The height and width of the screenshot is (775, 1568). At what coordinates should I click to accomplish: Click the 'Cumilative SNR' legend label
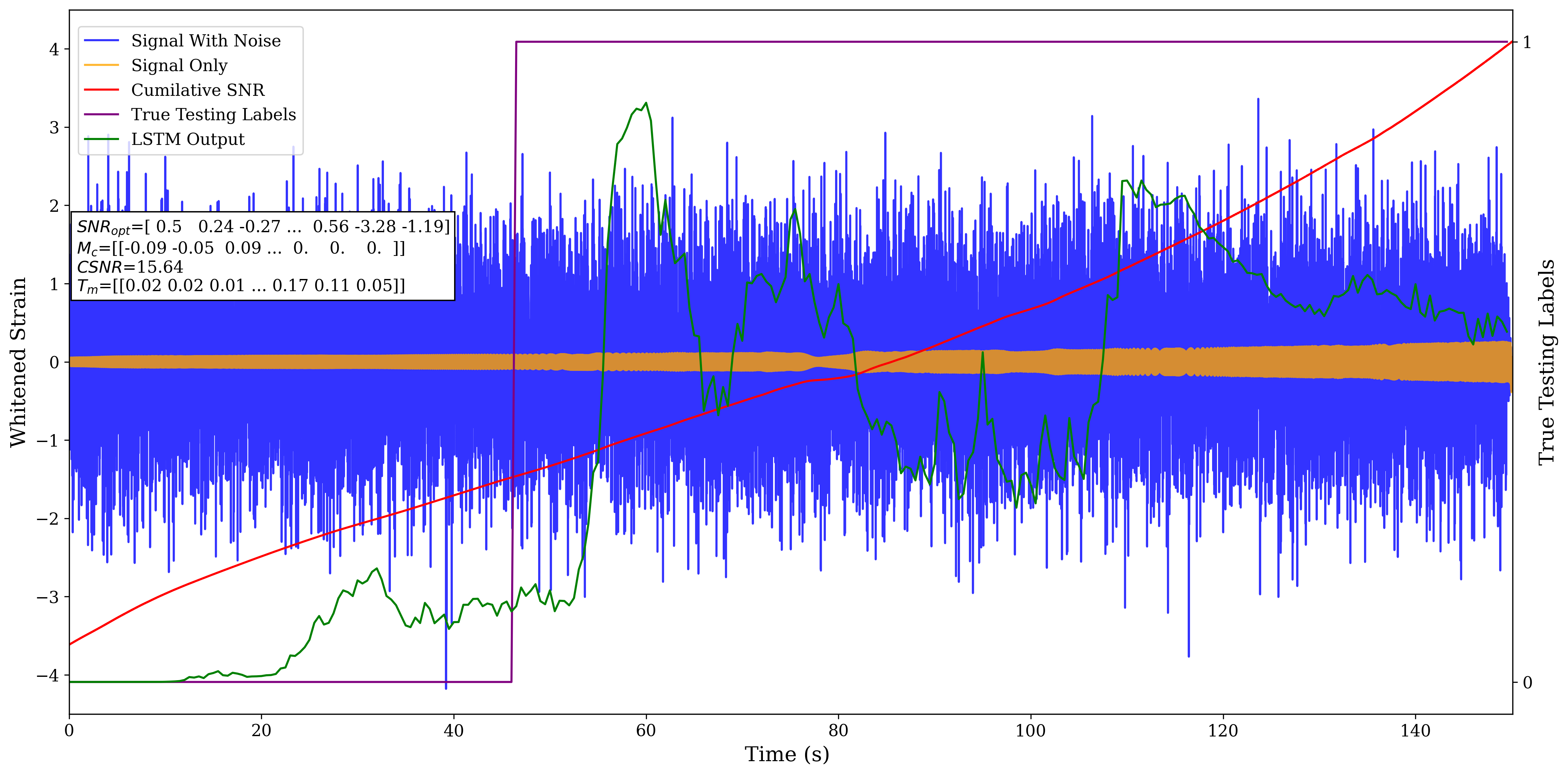(x=198, y=90)
